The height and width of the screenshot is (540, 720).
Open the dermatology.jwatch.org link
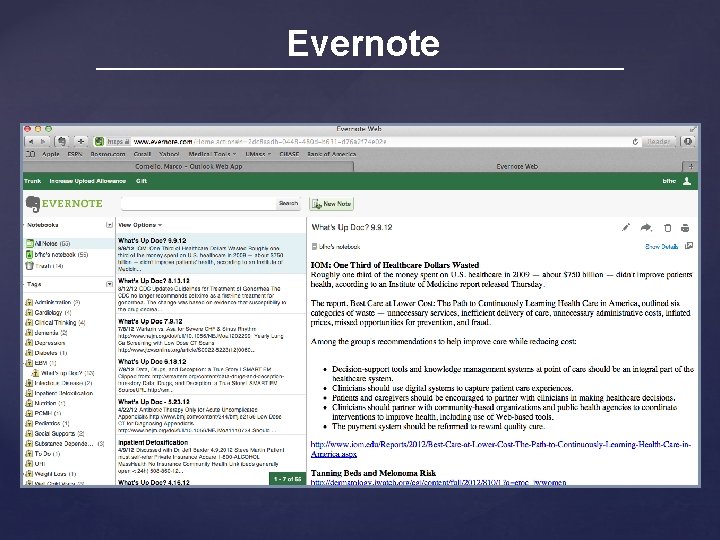click(x=438, y=483)
